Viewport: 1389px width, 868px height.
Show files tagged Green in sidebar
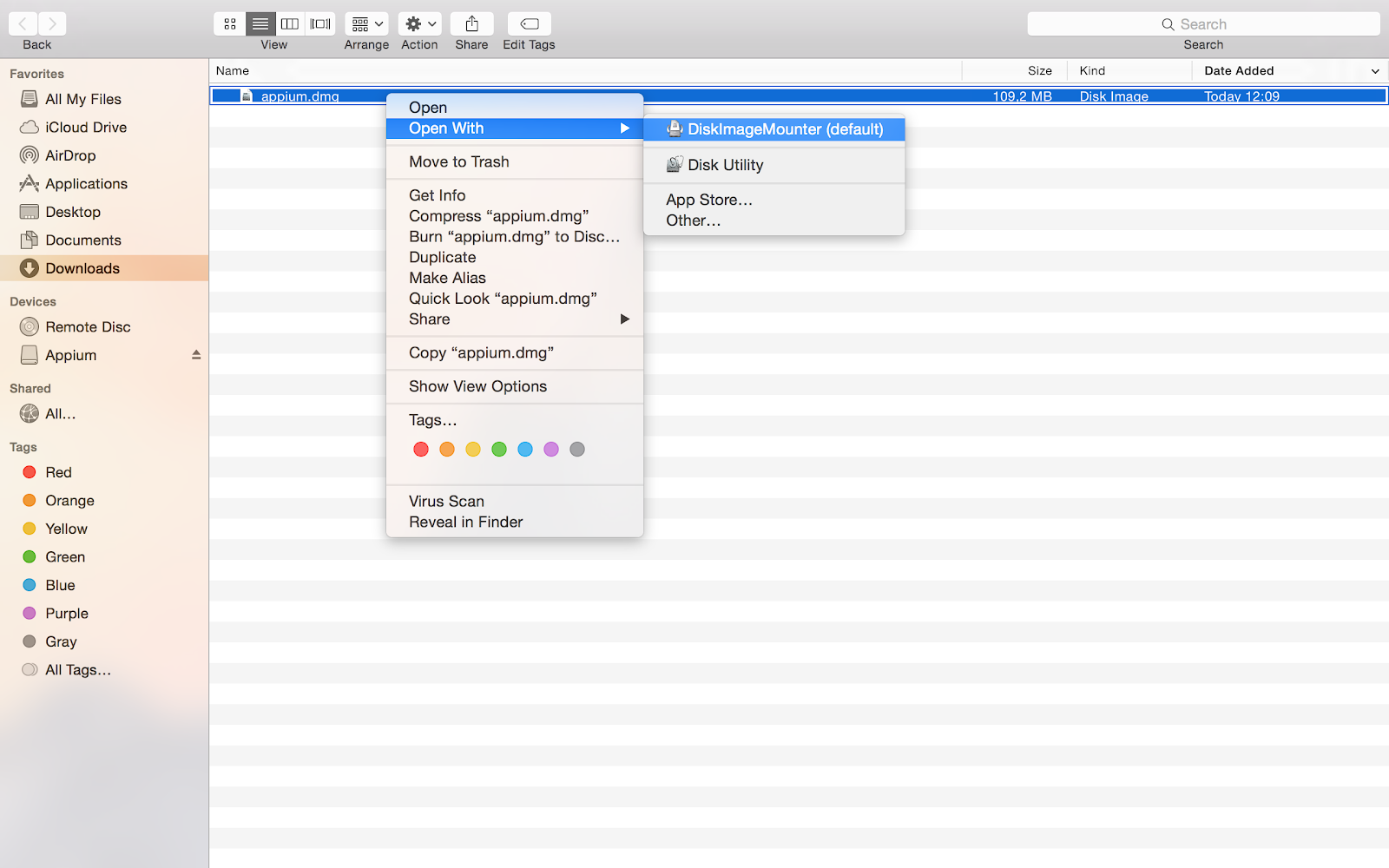tap(104, 557)
